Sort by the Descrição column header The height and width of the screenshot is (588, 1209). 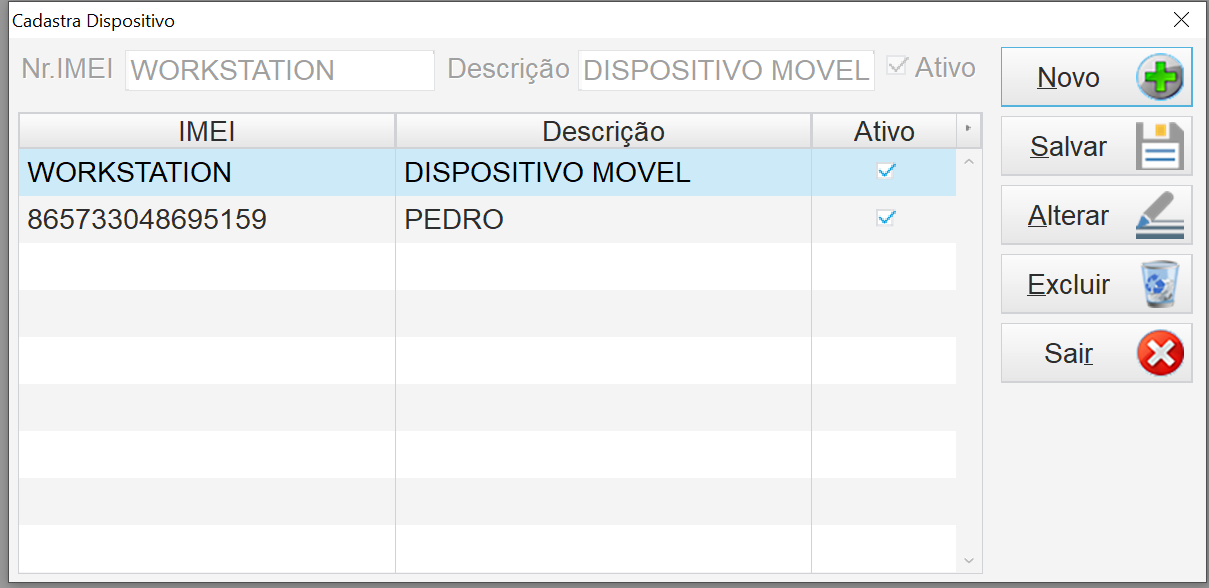click(603, 131)
